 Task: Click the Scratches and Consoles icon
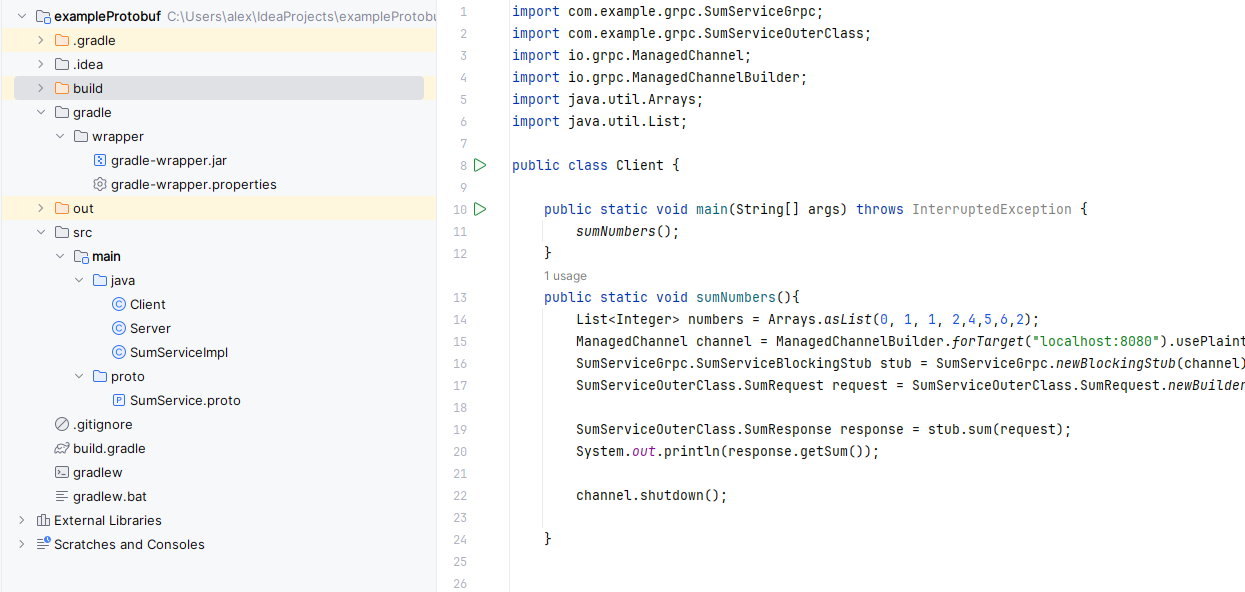tap(43, 544)
